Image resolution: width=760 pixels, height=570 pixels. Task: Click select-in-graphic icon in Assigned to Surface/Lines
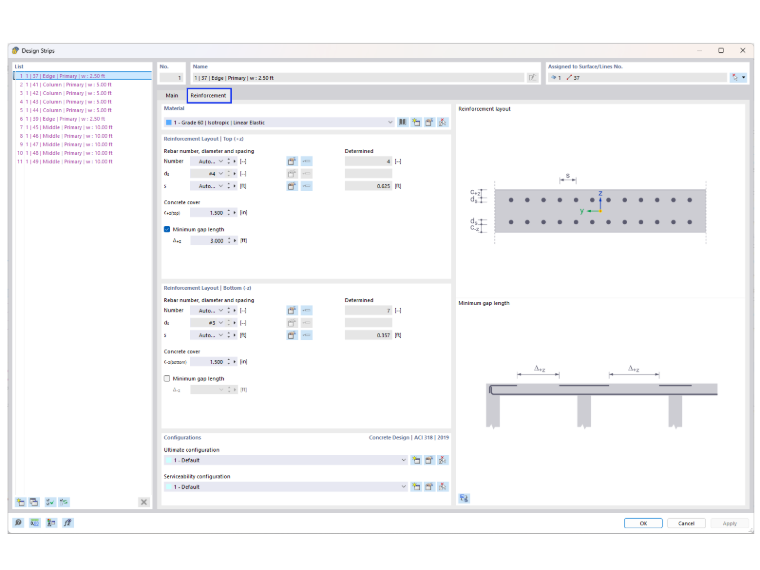point(735,78)
